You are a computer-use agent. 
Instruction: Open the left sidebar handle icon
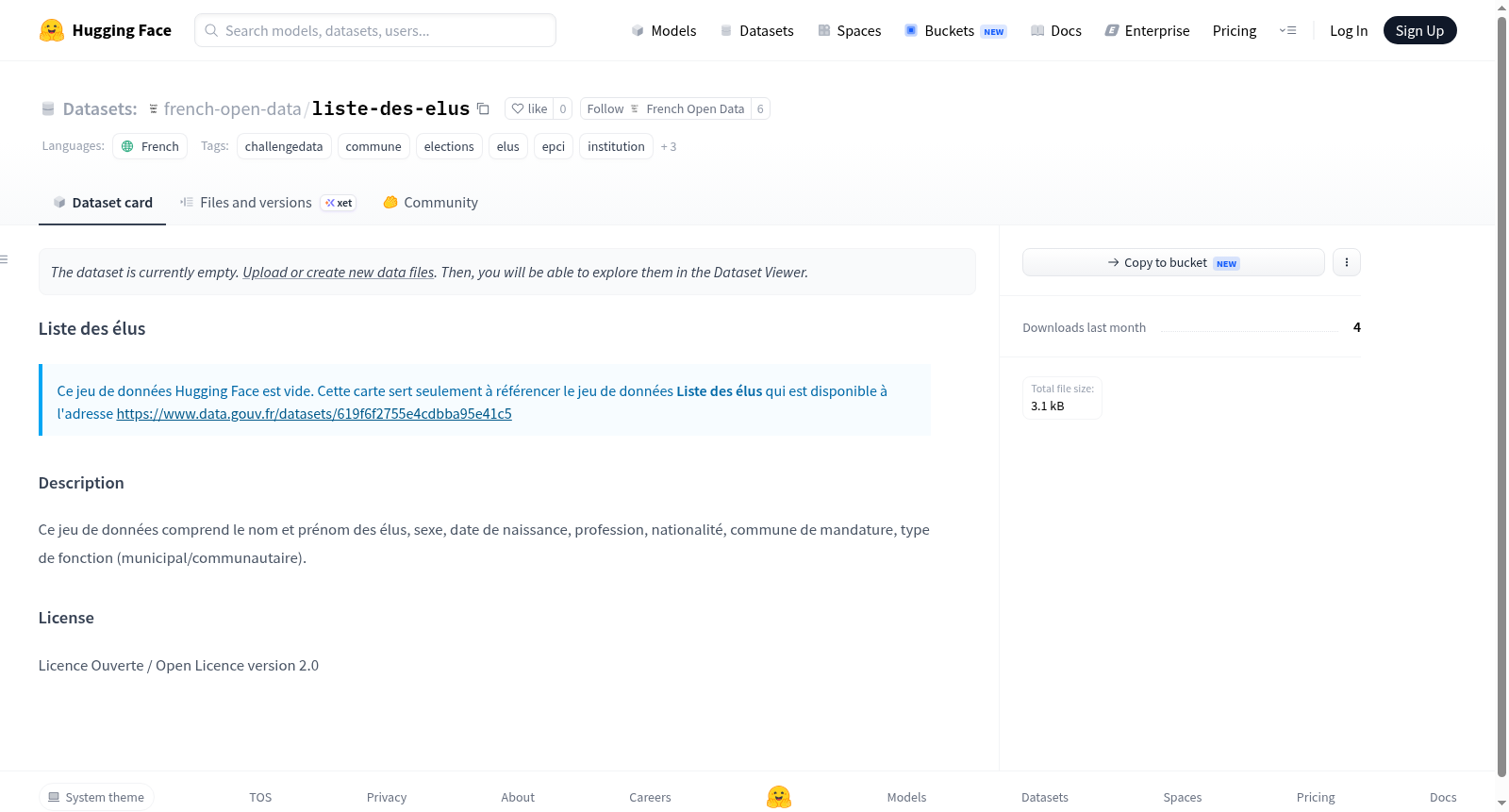(x=4, y=259)
